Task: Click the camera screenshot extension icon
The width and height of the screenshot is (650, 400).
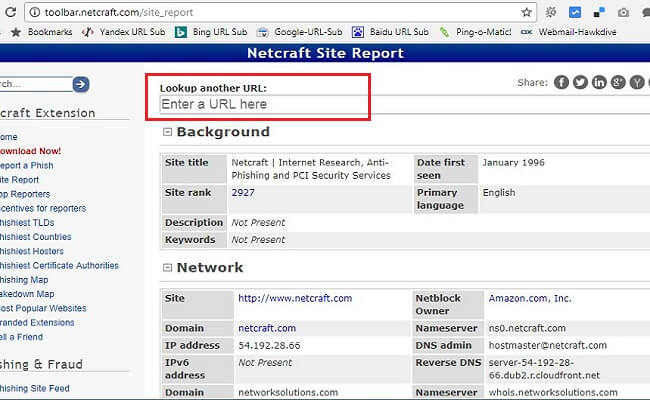Action: point(623,13)
